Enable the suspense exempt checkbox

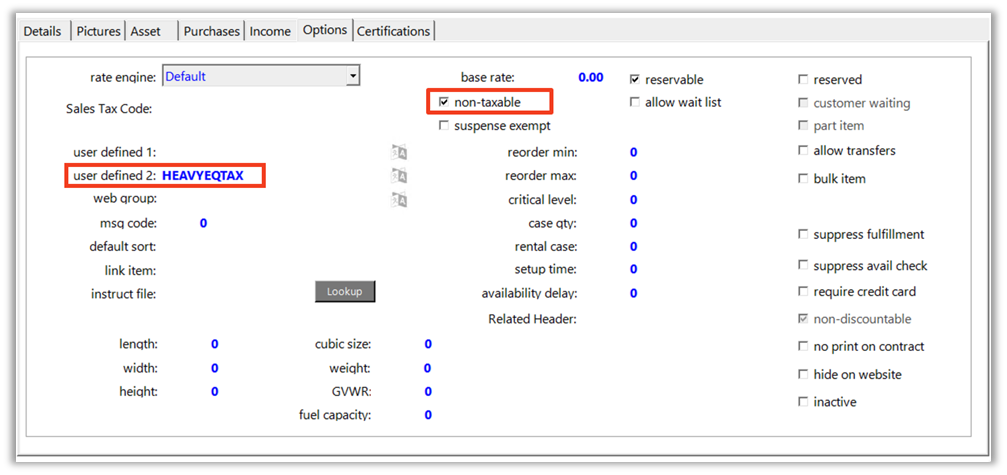pos(444,126)
